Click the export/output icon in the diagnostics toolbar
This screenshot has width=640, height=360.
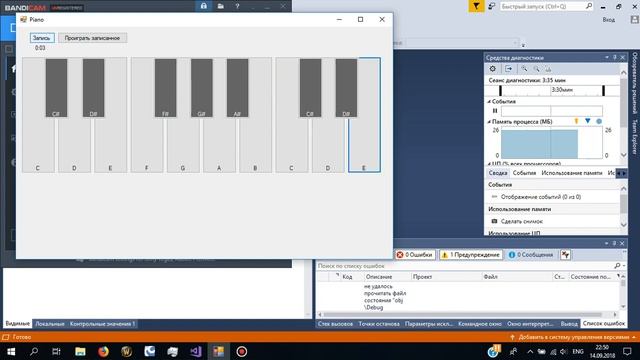click(509, 69)
